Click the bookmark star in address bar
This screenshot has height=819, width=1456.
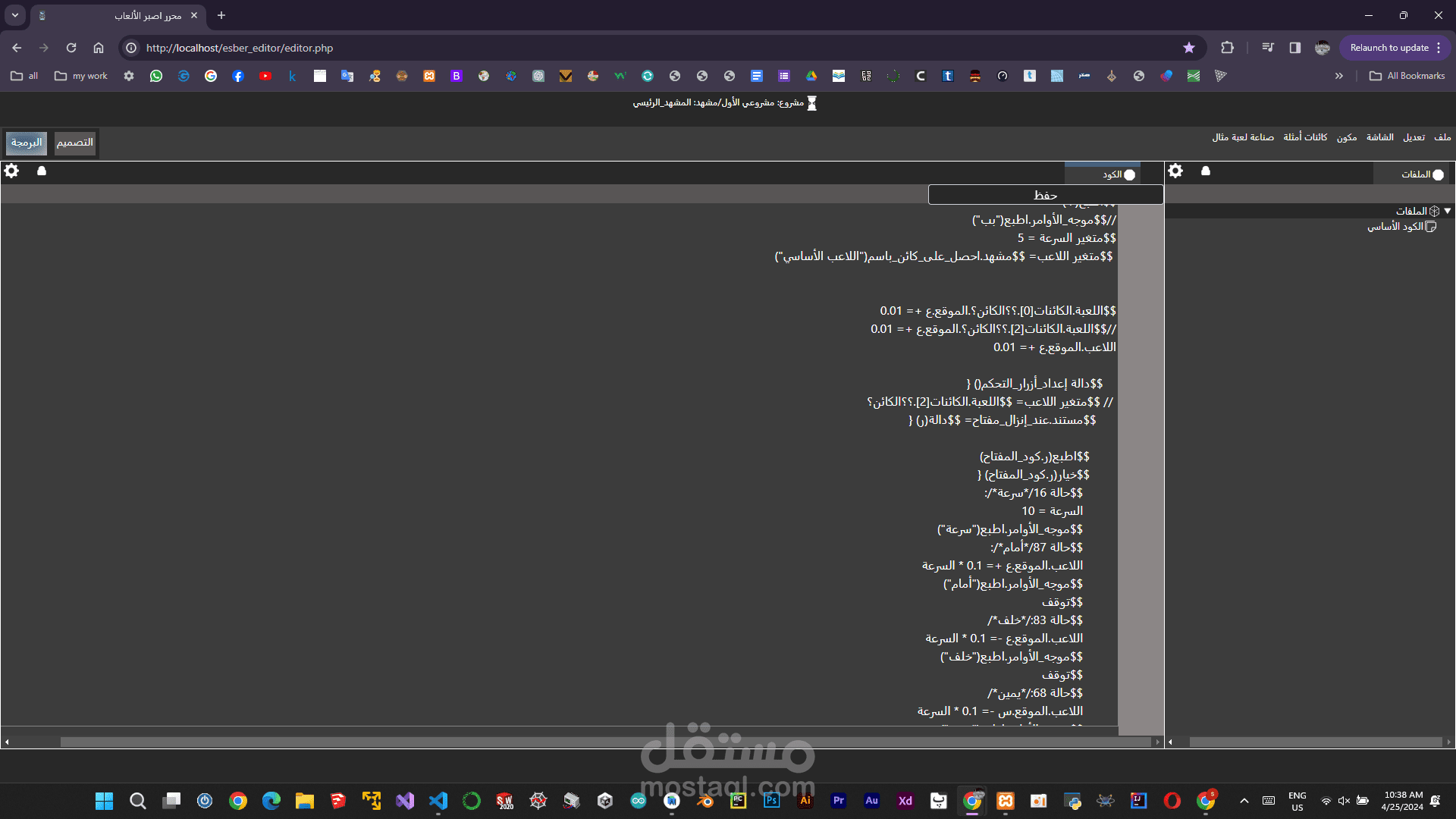coord(1189,48)
